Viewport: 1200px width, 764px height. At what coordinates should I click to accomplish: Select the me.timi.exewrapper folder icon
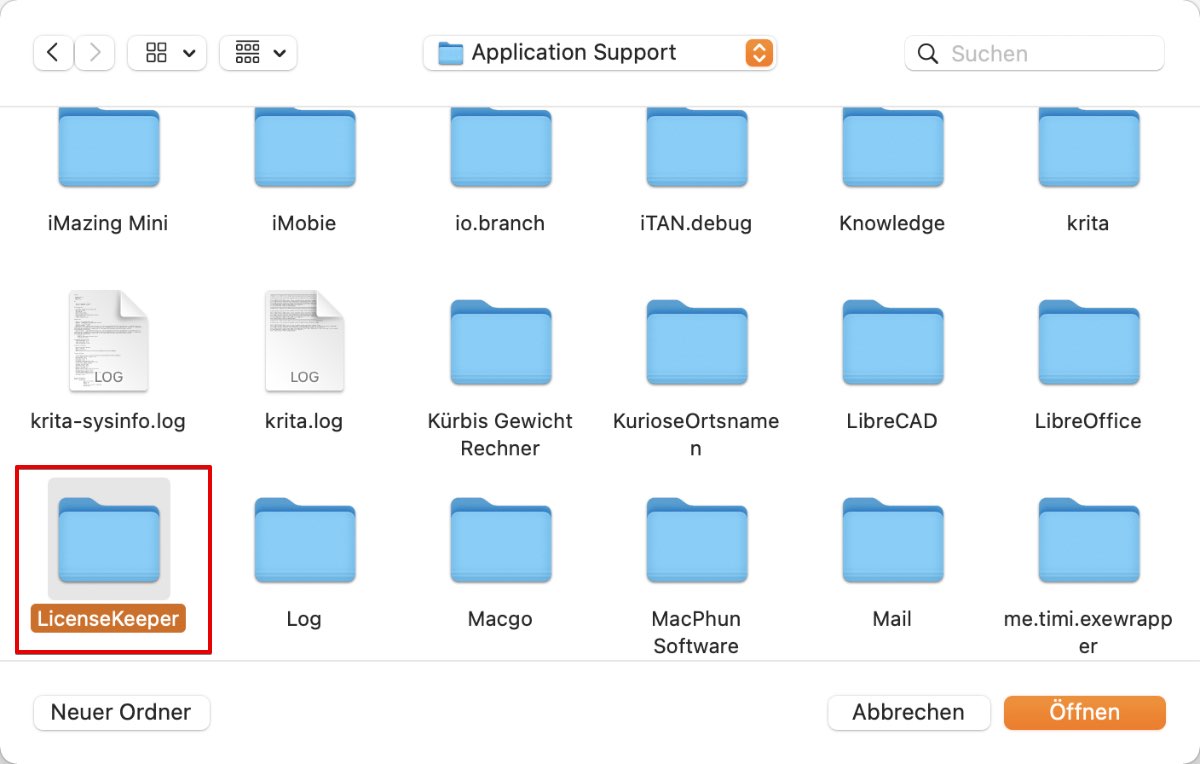click(x=1088, y=540)
